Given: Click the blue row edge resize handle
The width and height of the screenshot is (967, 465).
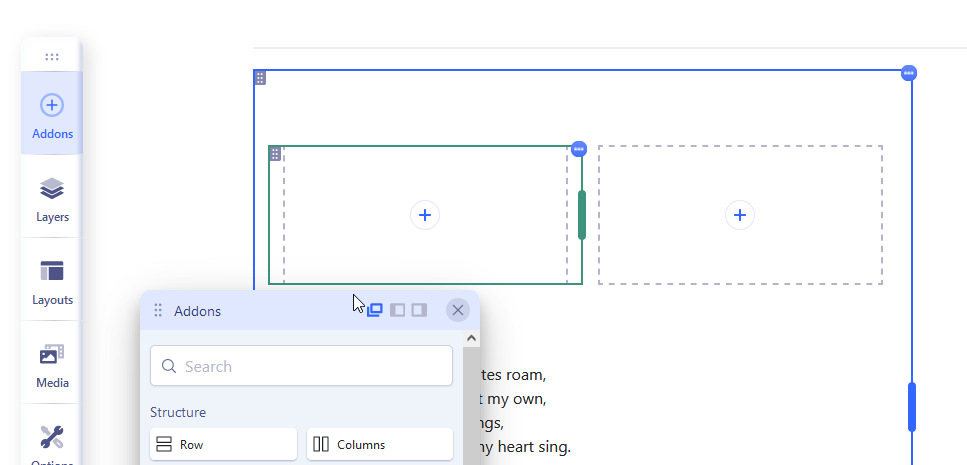Looking at the screenshot, I should 911,406.
